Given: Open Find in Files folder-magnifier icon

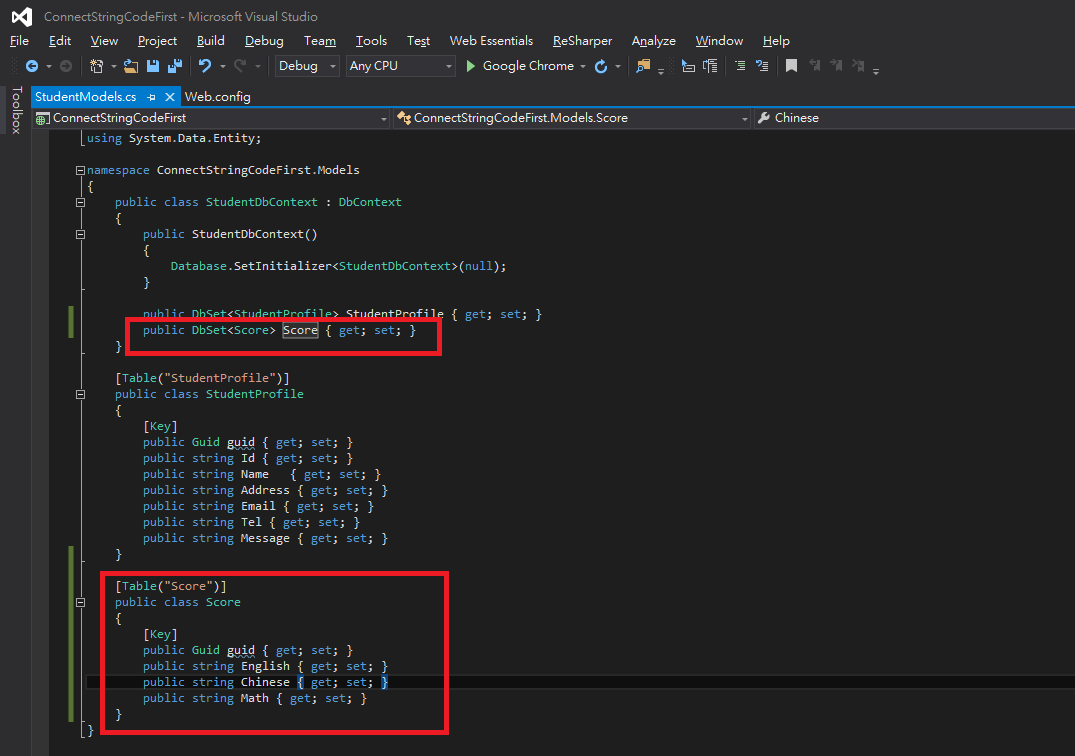Looking at the screenshot, I should pyautogui.click(x=642, y=66).
